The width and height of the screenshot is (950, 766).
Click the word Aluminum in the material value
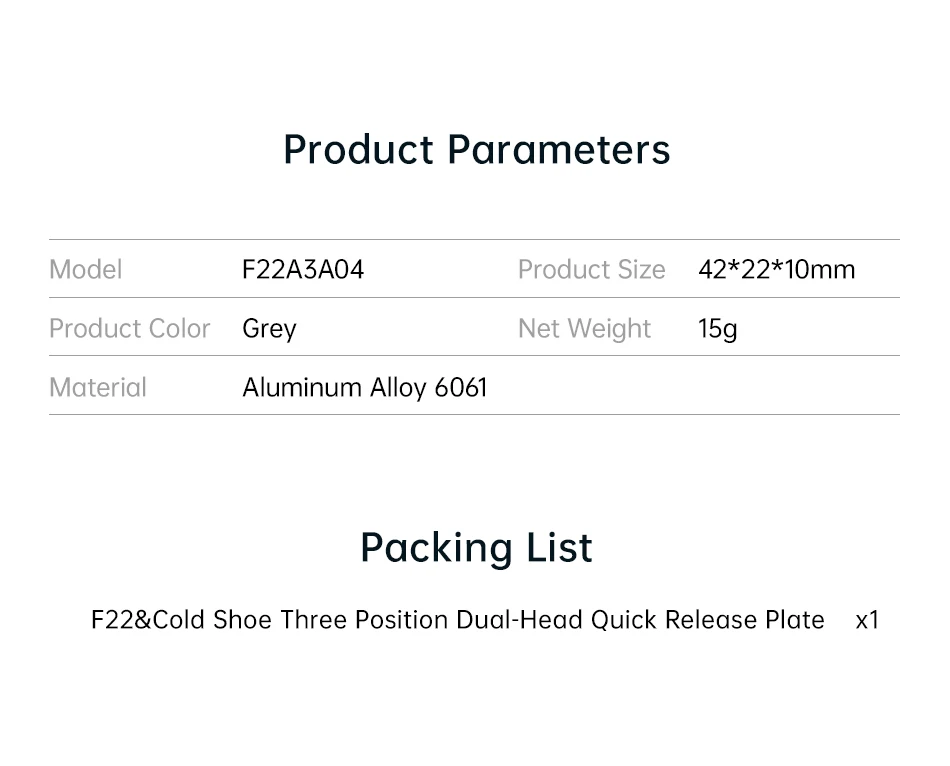coord(301,388)
